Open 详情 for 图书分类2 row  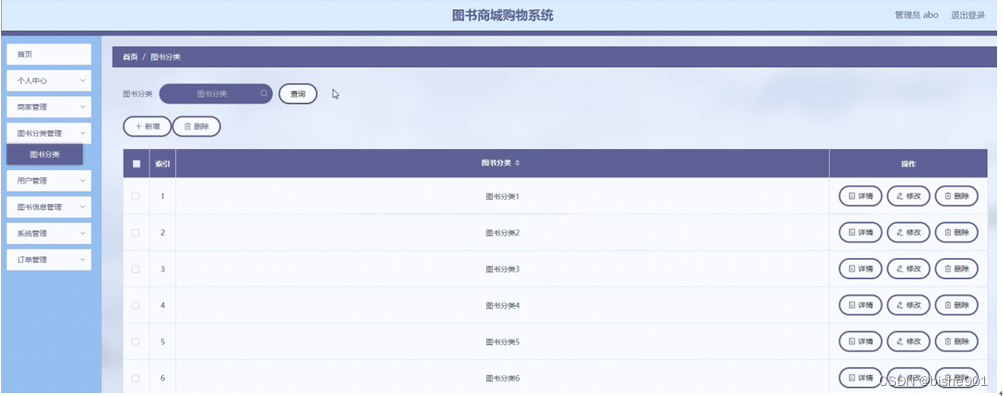[860, 233]
